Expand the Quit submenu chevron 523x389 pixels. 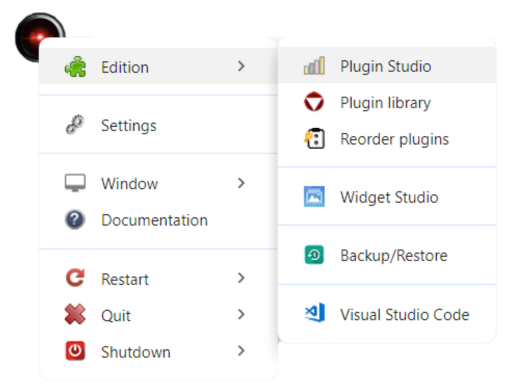click(x=241, y=314)
